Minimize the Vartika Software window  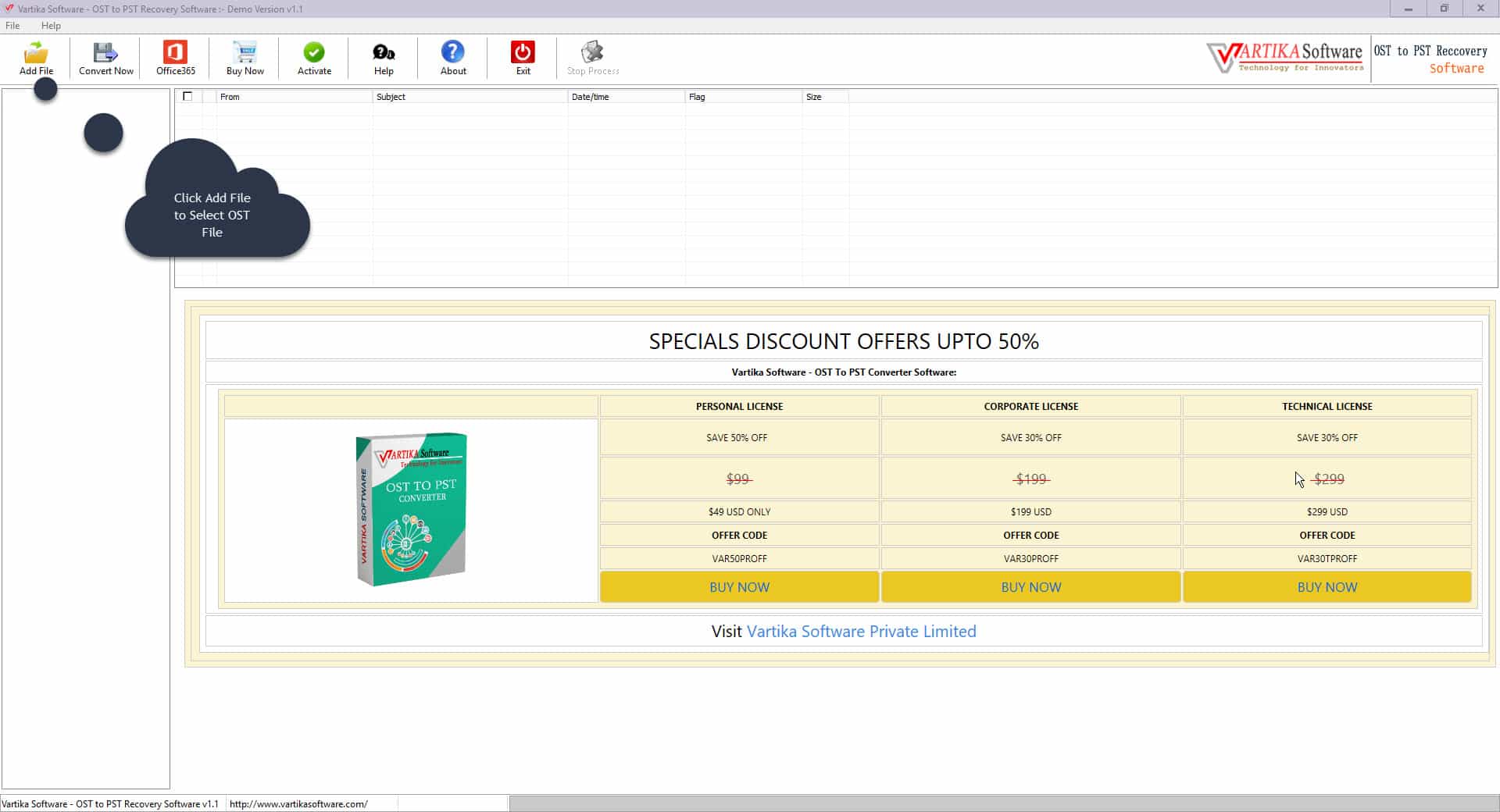coord(1408,9)
